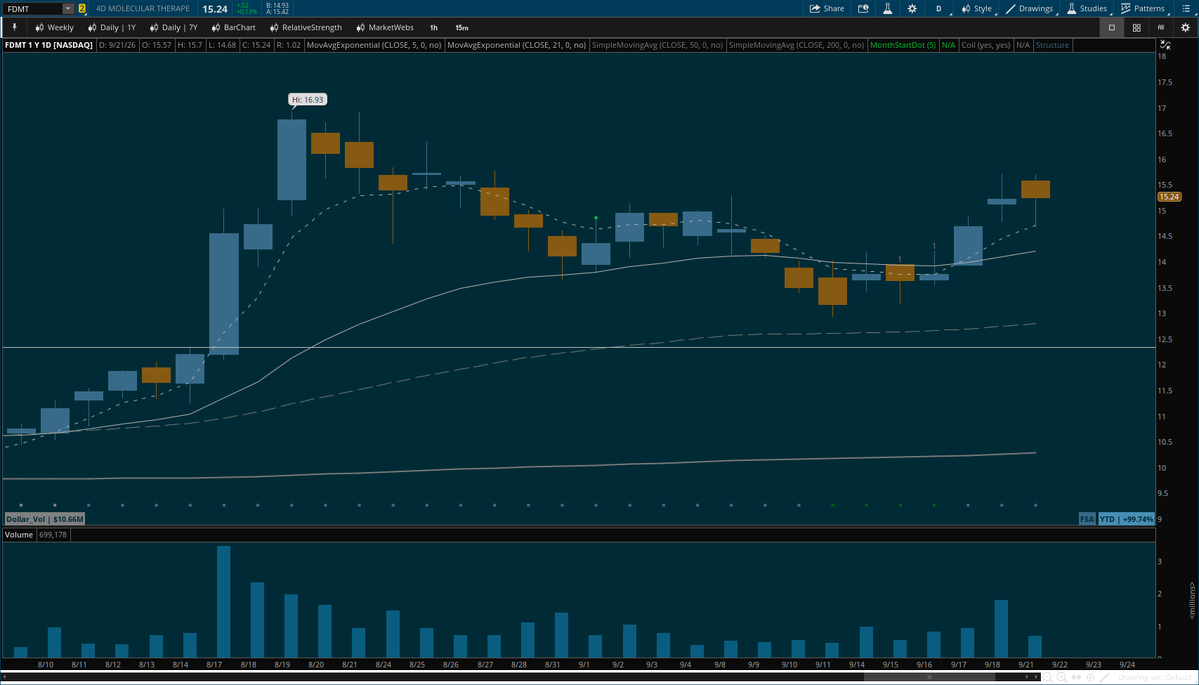Click the MonthStartDot (5) study label
This screenshot has width=1199, height=685.
[x=903, y=45]
